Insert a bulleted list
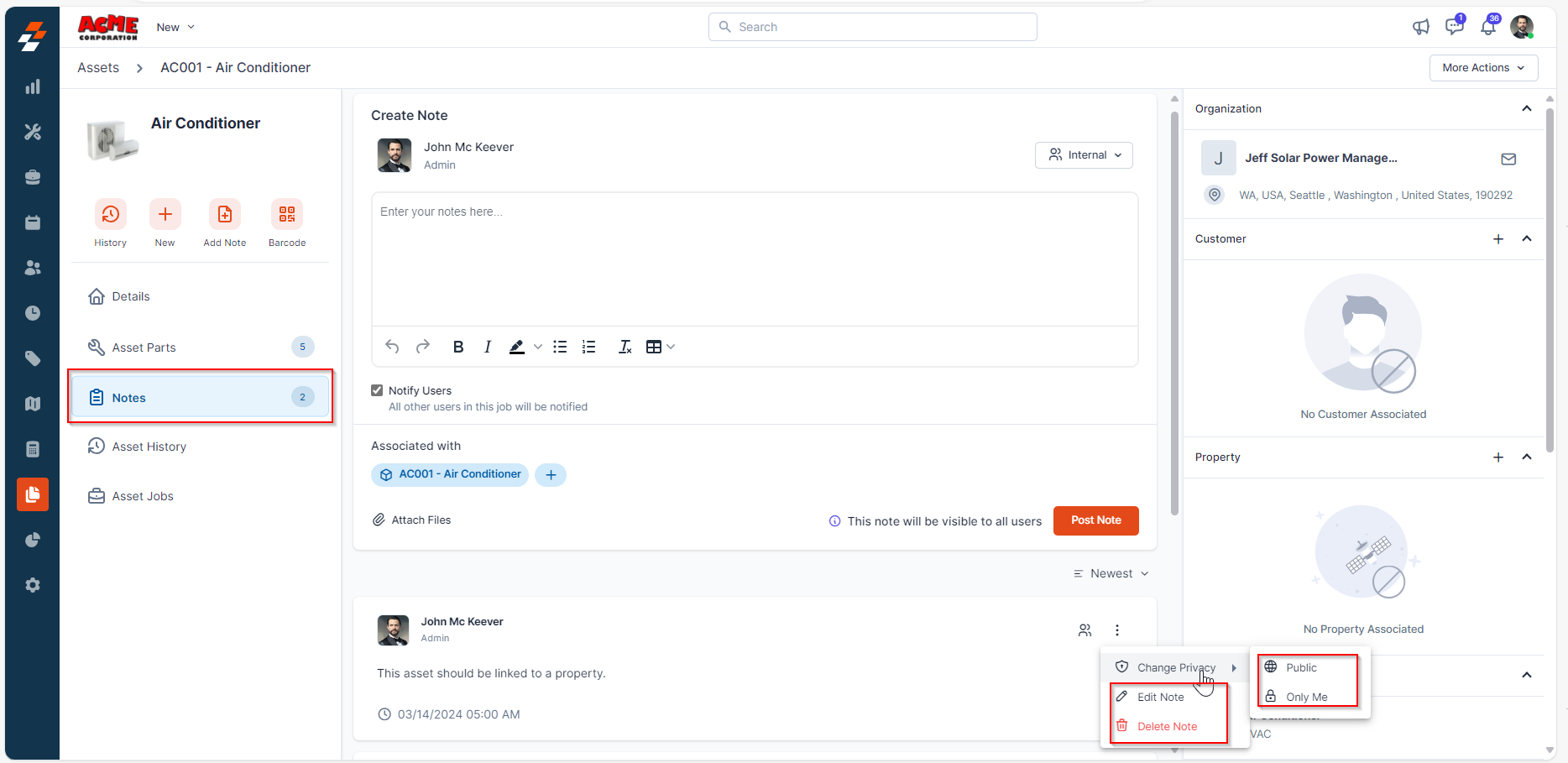Screen dimensions: 1568x763 point(560,347)
